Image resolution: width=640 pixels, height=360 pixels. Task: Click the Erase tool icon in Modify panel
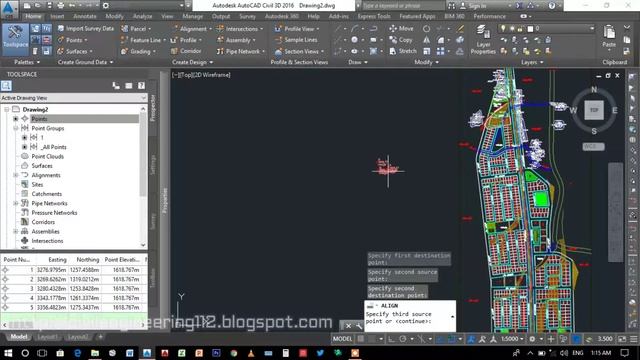[460, 29]
